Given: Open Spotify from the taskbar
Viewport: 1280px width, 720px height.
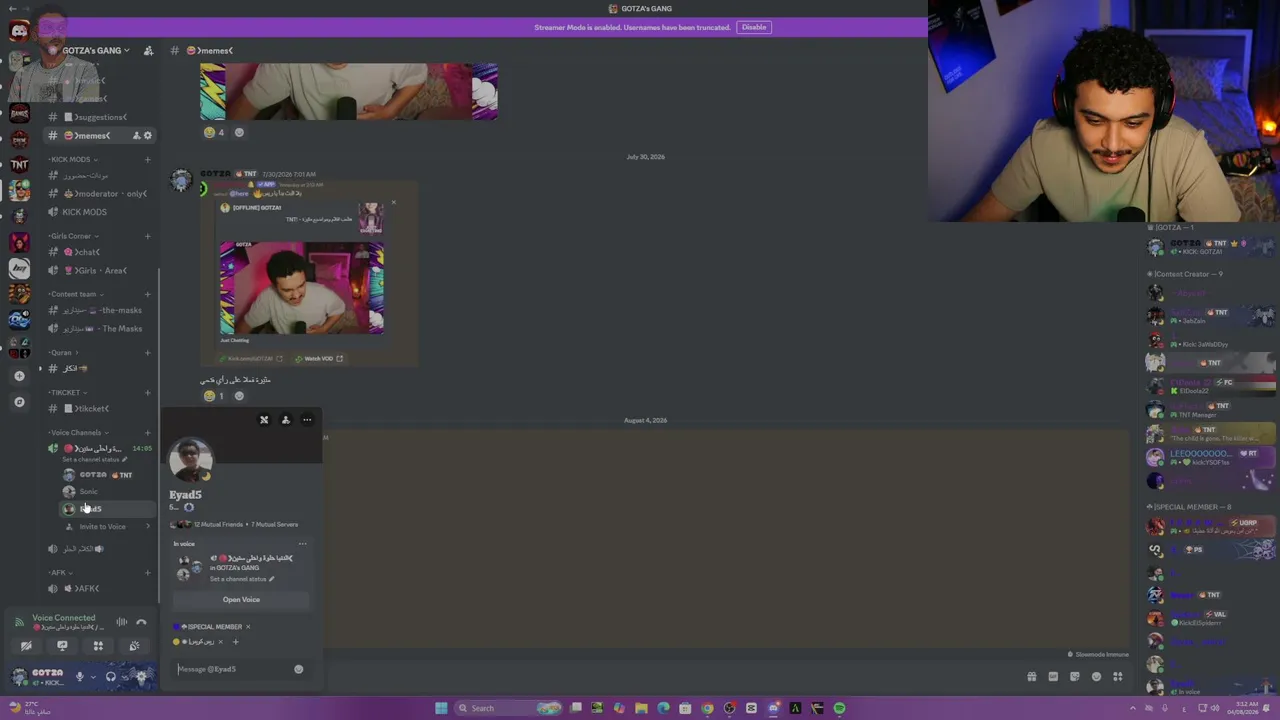Looking at the screenshot, I should 839,708.
